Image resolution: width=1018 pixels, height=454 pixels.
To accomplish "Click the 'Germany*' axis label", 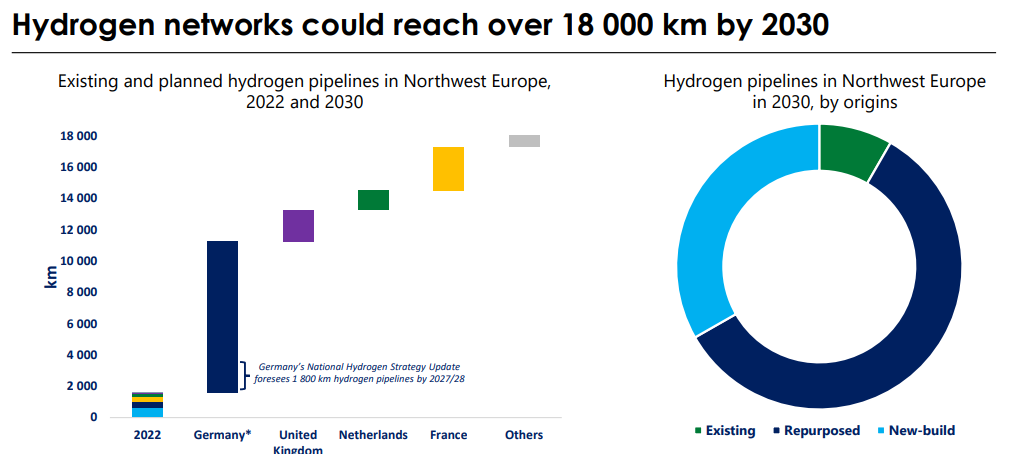I will [x=223, y=435].
